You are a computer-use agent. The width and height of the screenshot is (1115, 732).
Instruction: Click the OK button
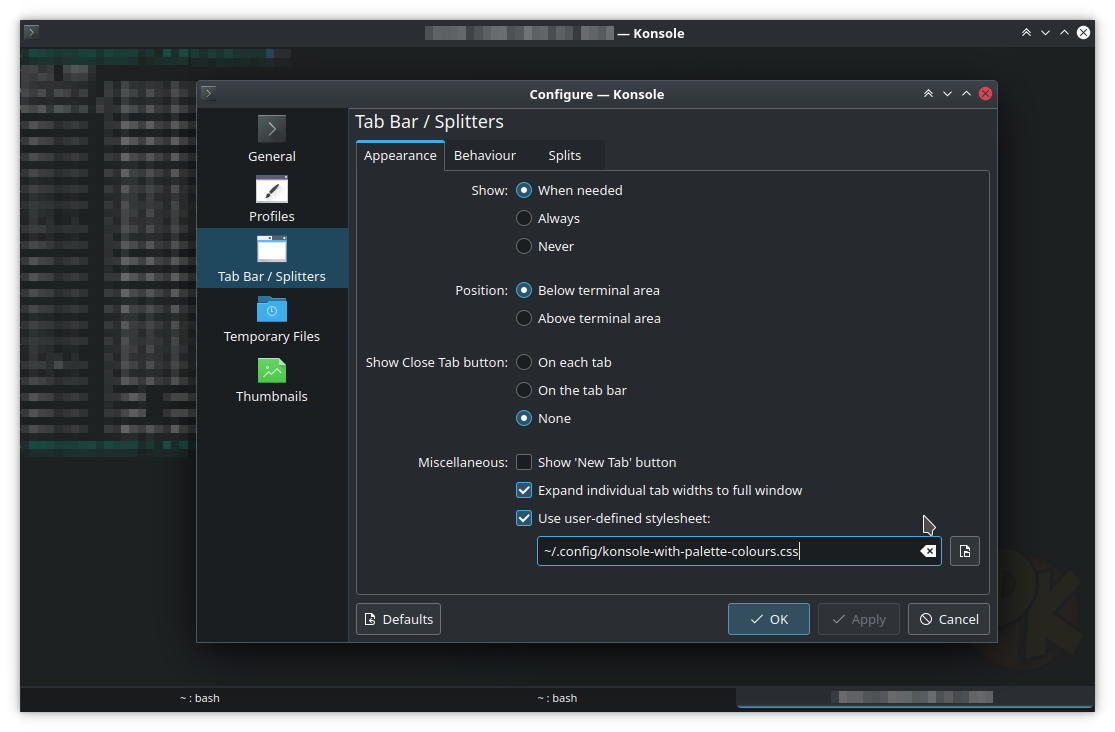(769, 619)
